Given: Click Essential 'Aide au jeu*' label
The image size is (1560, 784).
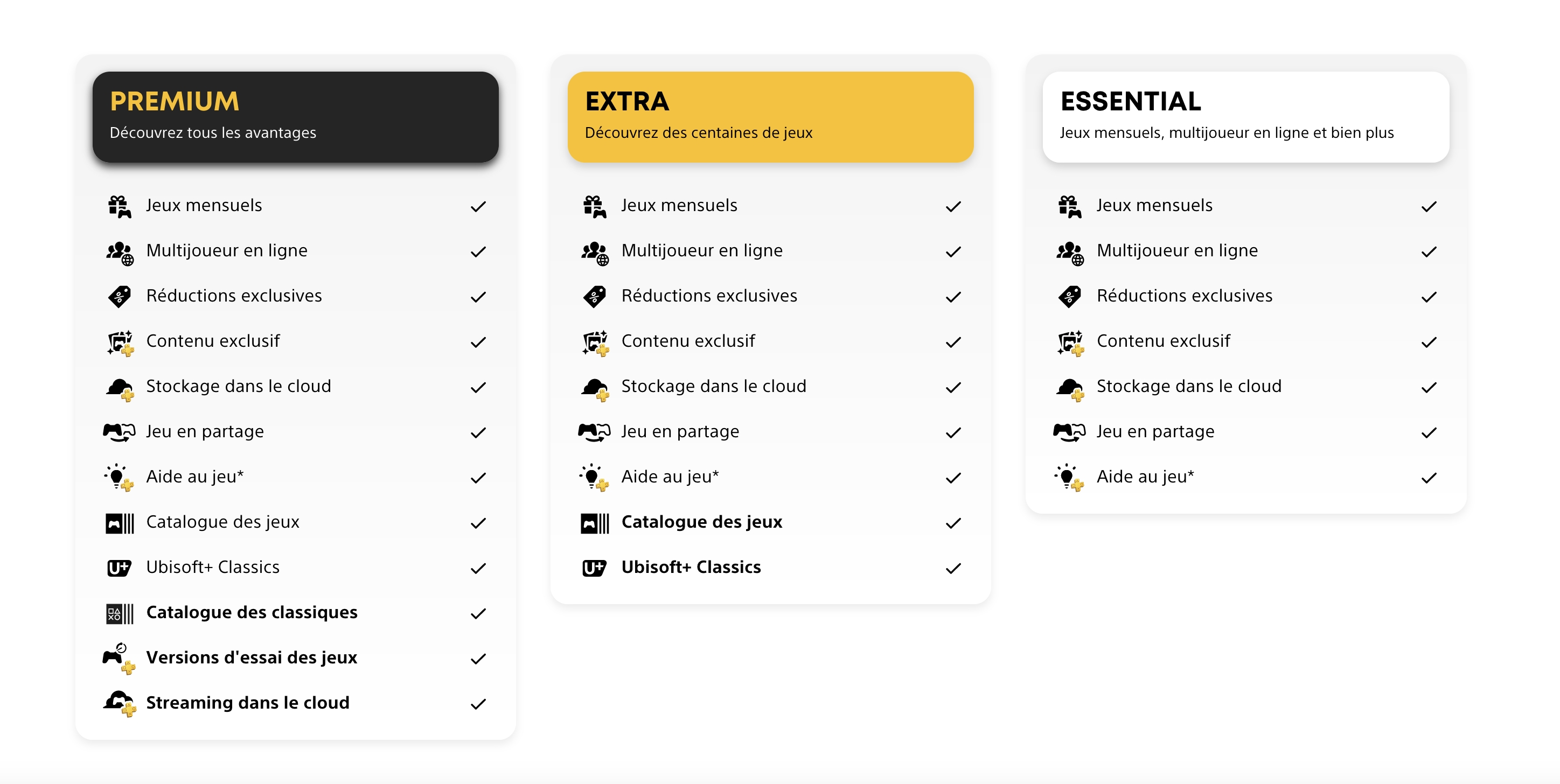Looking at the screenshot, I should pyautogui.click(x=1145, y=477).
